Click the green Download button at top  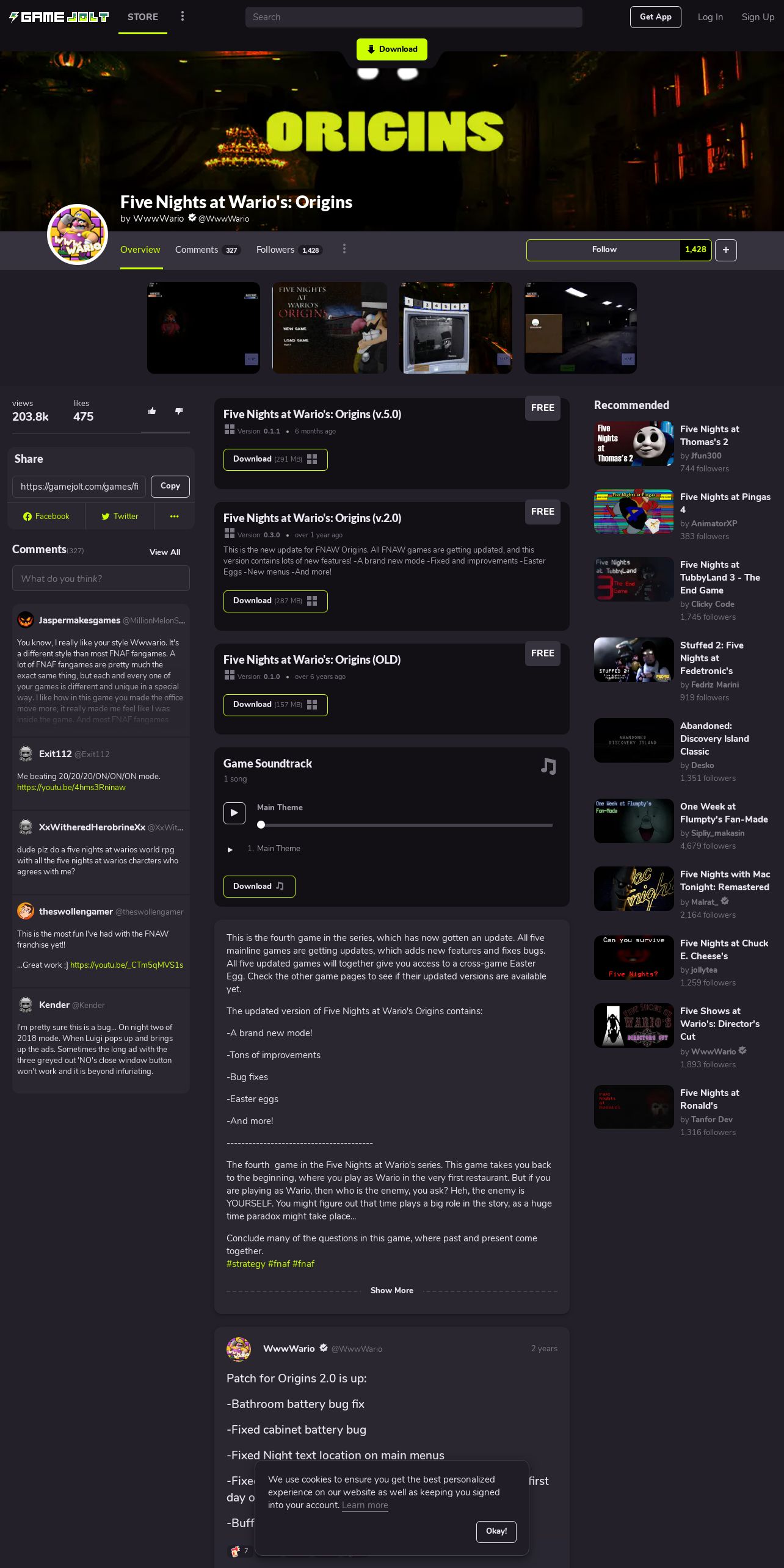[x=392, y=49]
